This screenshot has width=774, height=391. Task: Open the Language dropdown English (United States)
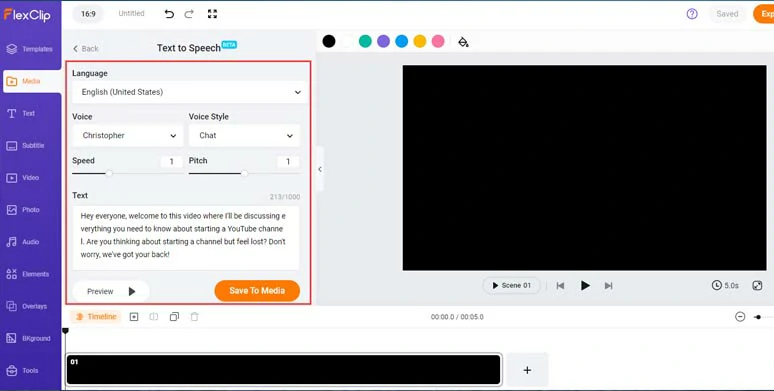click(190, 92)
